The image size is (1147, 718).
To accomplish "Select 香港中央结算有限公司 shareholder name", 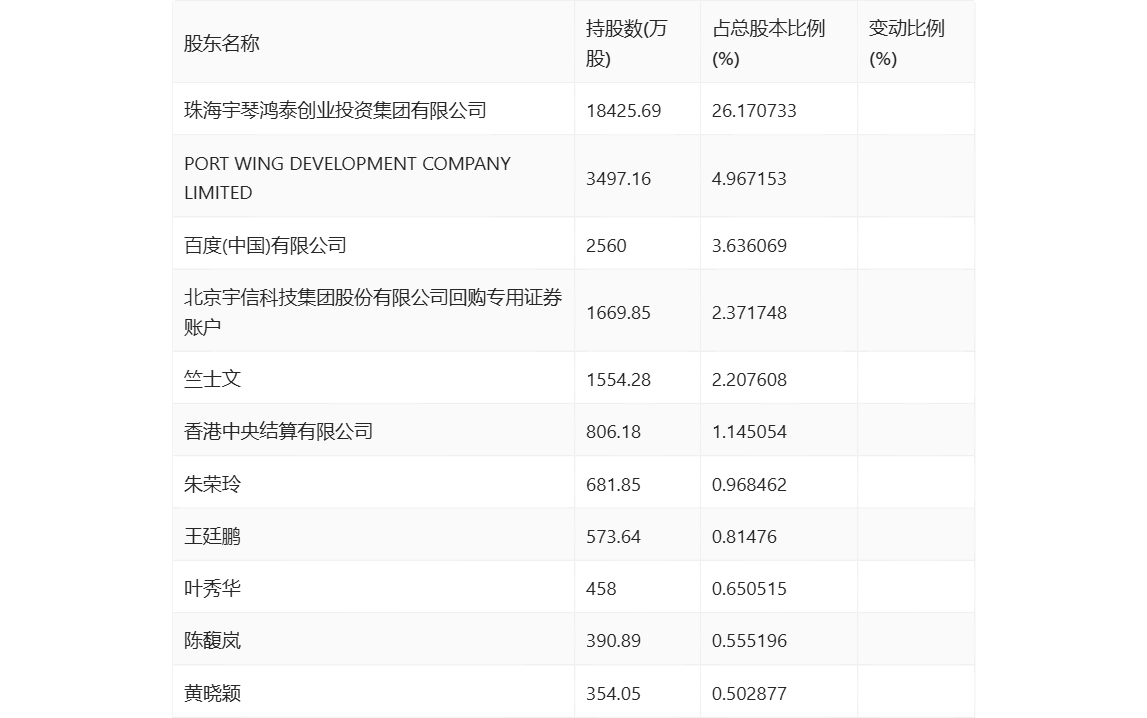I will (x=278, y=431).
